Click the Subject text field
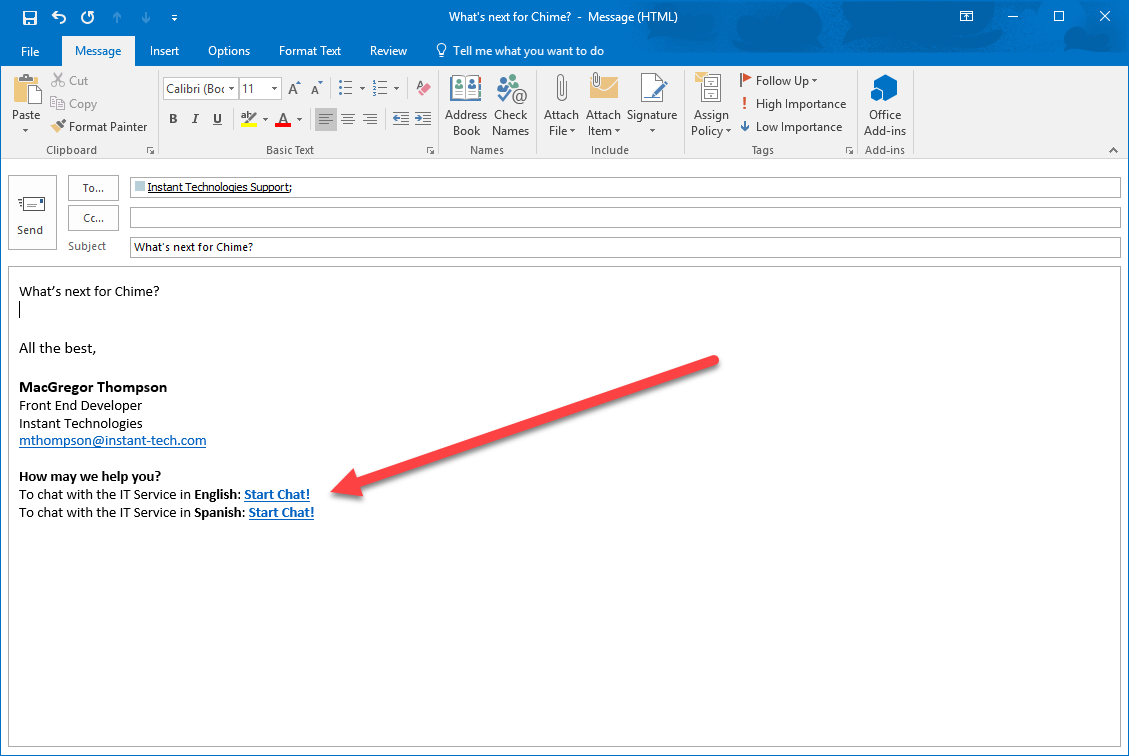Screen dimensions: 1129x756 [x=625, y=248]
